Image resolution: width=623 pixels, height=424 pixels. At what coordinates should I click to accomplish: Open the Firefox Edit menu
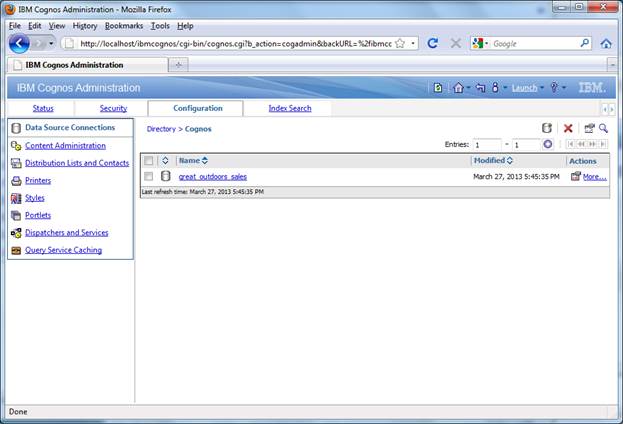coord(35,26)
